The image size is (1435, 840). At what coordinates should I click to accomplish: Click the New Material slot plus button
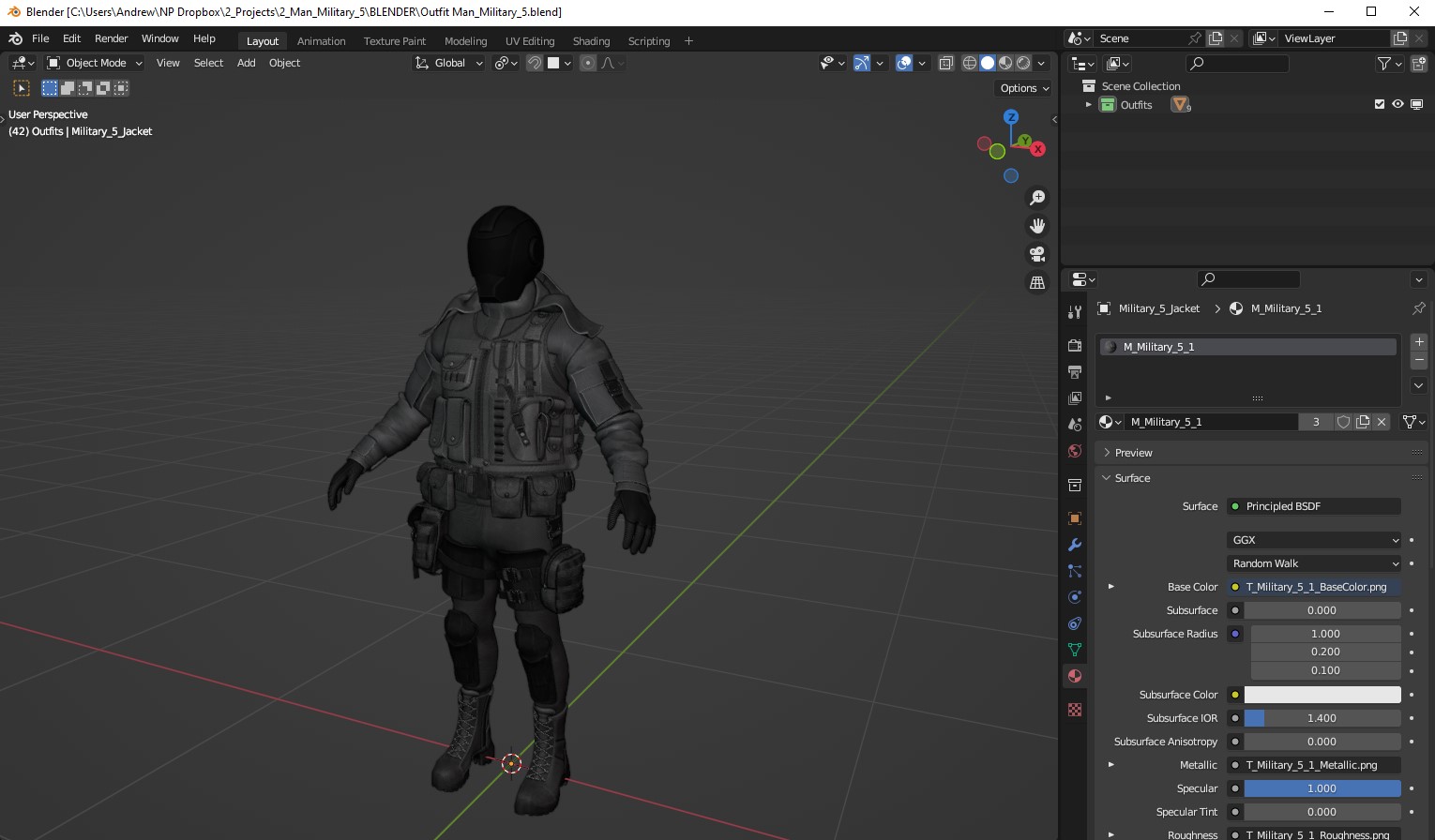[1418, 341]
